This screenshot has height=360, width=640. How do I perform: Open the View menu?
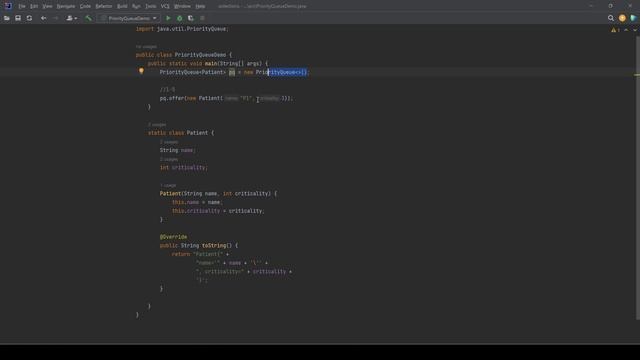(x=47, y=6)
